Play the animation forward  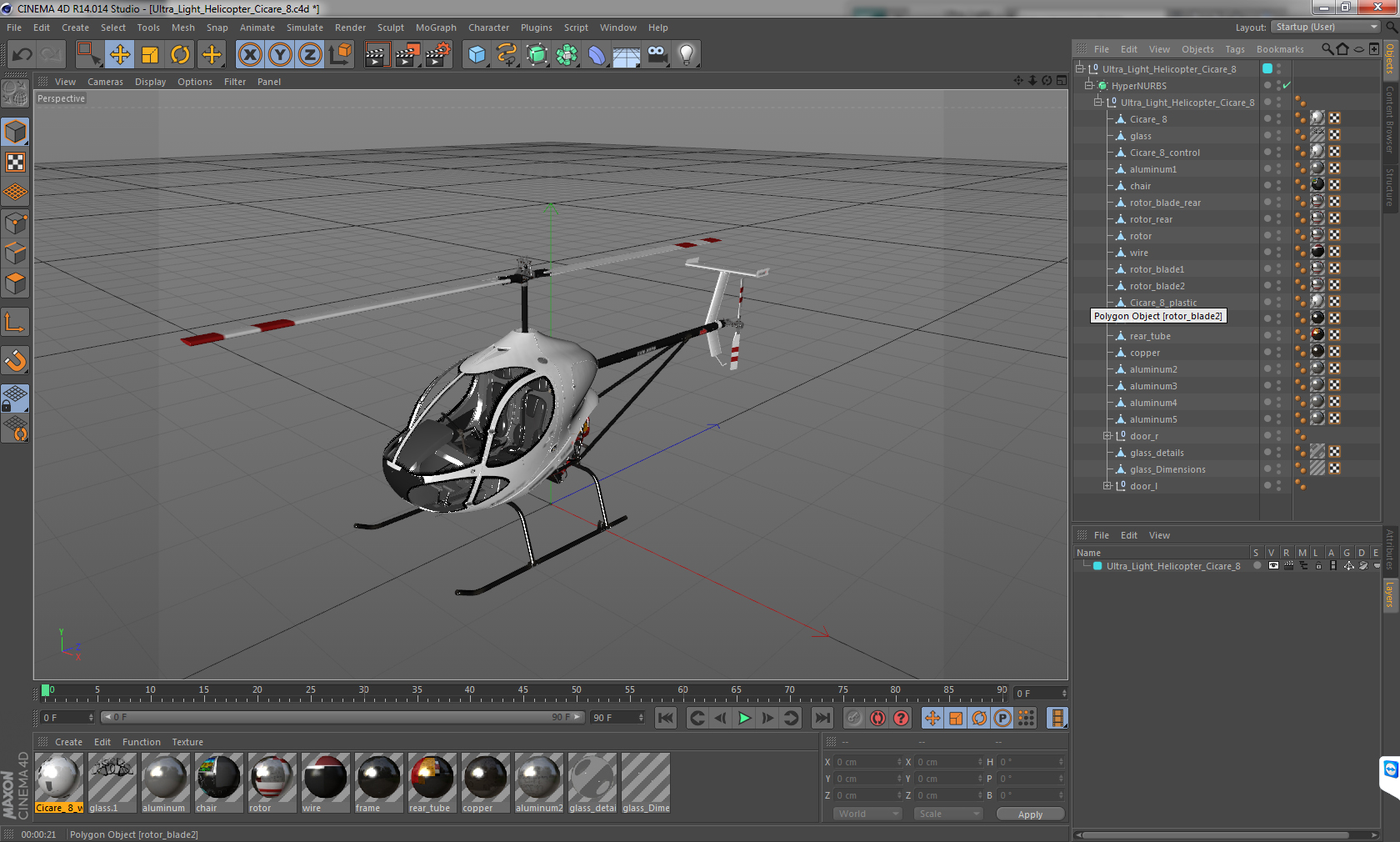pyautogui.click(x=744, y=718)
